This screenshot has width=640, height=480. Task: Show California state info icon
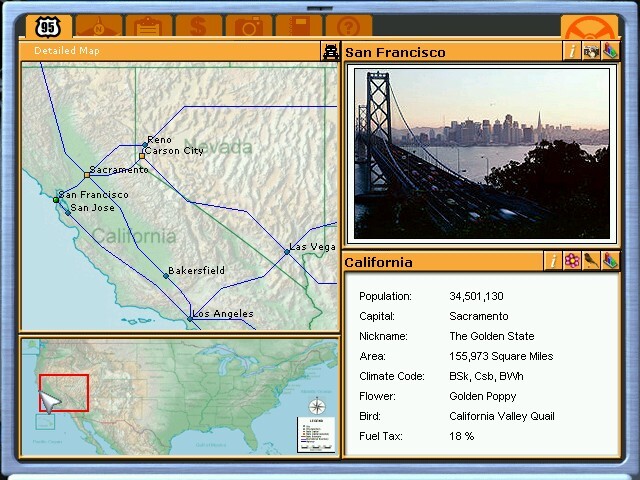[553, 262]
